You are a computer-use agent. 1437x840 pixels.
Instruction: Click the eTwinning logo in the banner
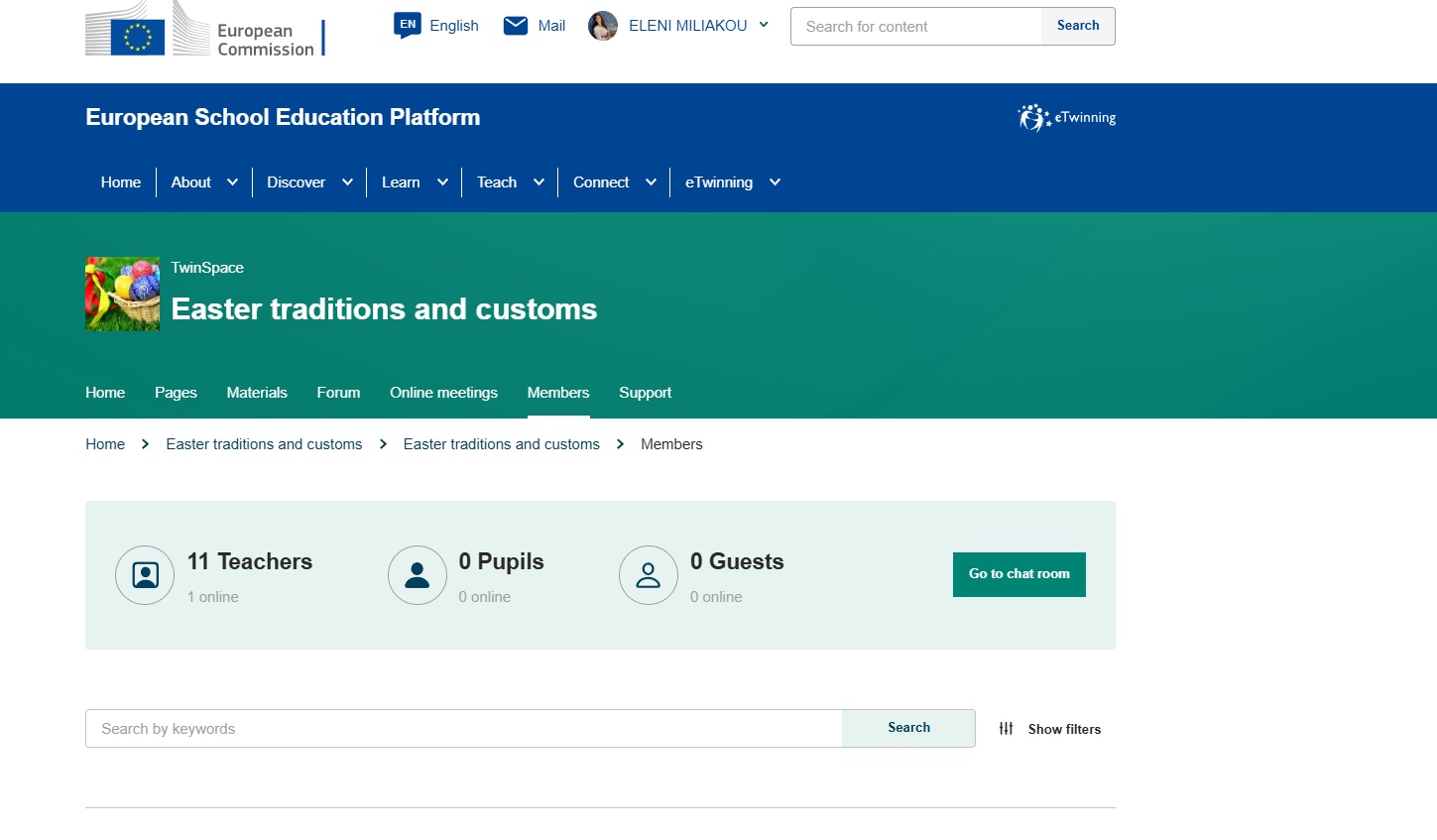coord(1066,118)
